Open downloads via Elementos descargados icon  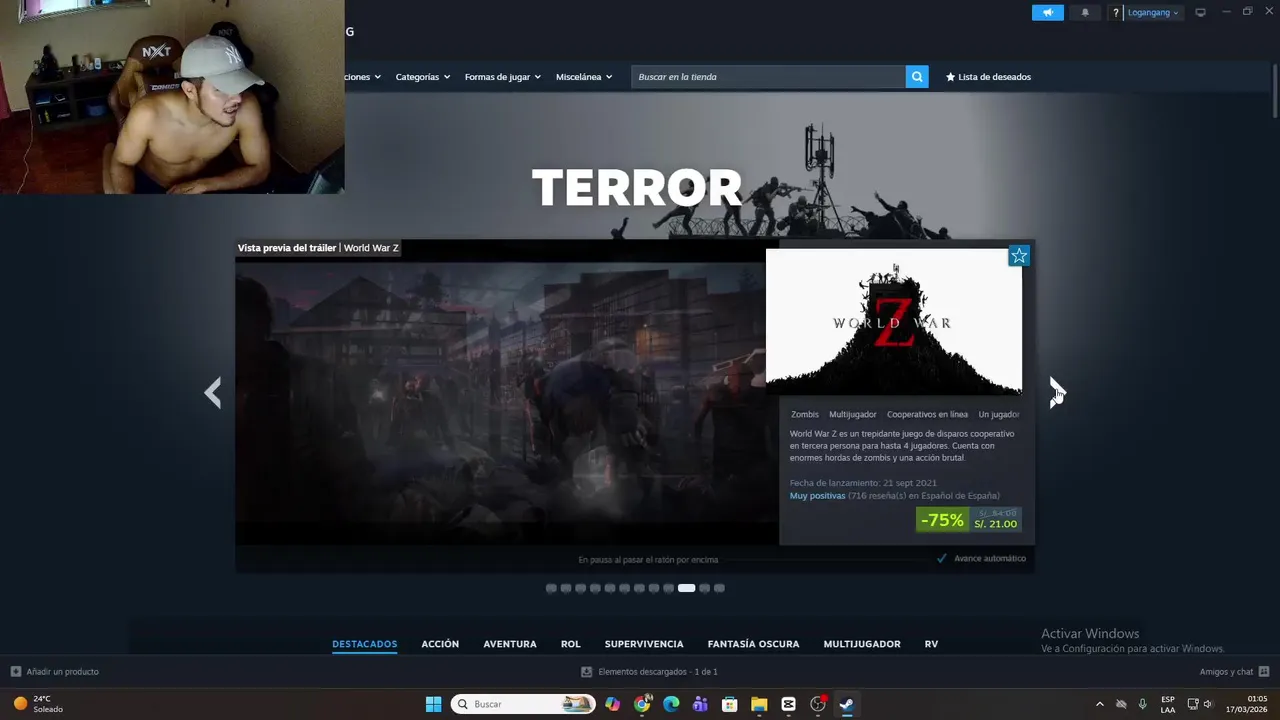click(x=587, y=672)
